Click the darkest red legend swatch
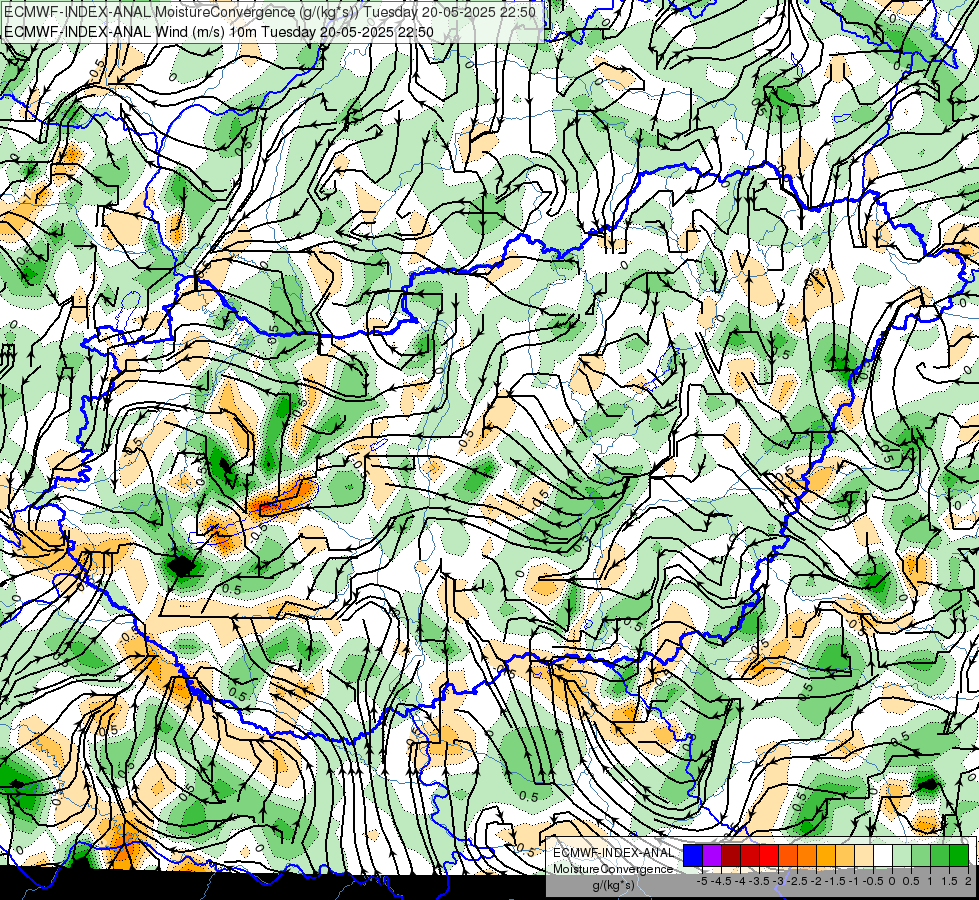 [731, 855]
